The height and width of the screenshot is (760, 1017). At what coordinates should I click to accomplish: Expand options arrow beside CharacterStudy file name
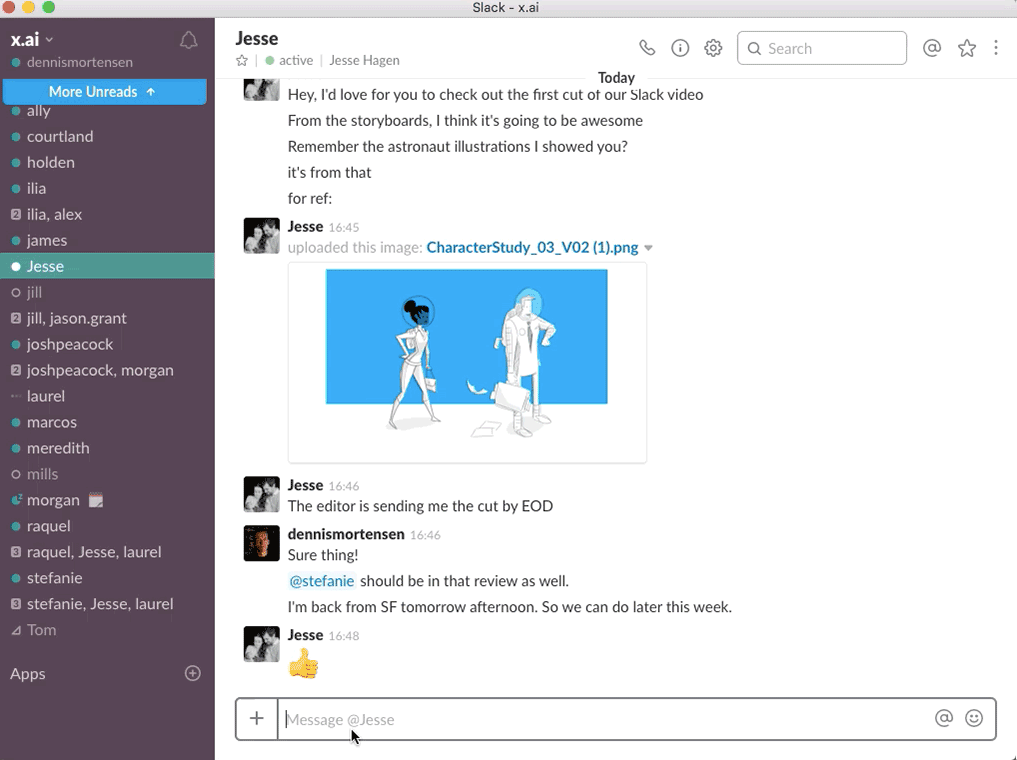[x=648, y=248]
